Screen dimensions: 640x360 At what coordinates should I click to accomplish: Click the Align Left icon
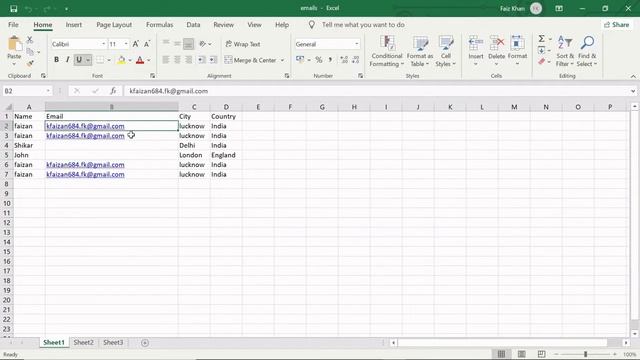[166, 60]
